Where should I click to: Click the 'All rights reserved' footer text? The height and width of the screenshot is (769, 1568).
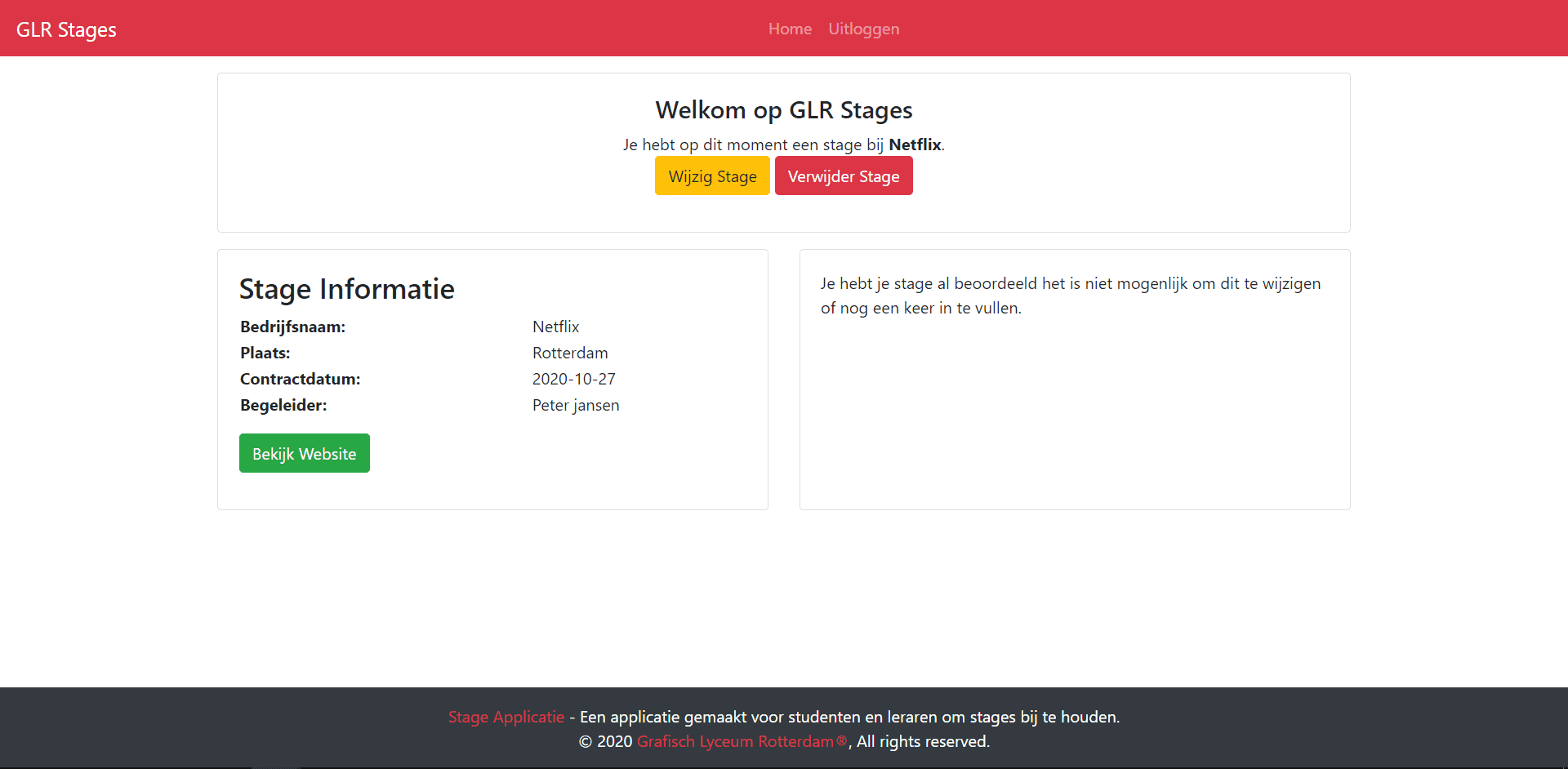[923, 741]
